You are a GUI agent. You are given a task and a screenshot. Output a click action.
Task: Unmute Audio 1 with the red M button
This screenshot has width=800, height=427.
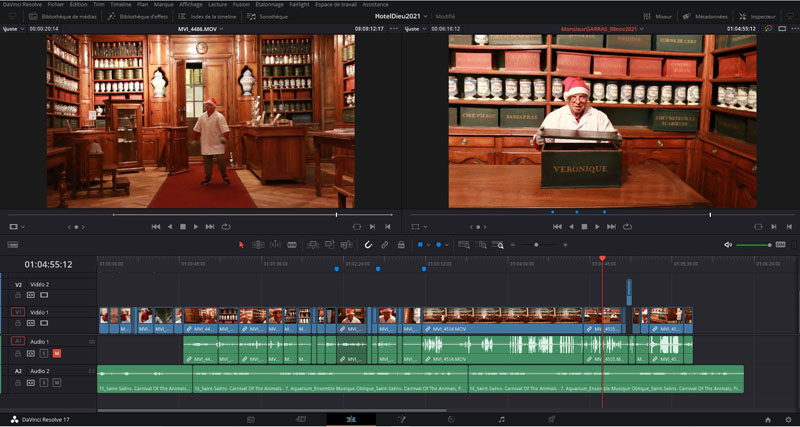click(x=57, y=353)
